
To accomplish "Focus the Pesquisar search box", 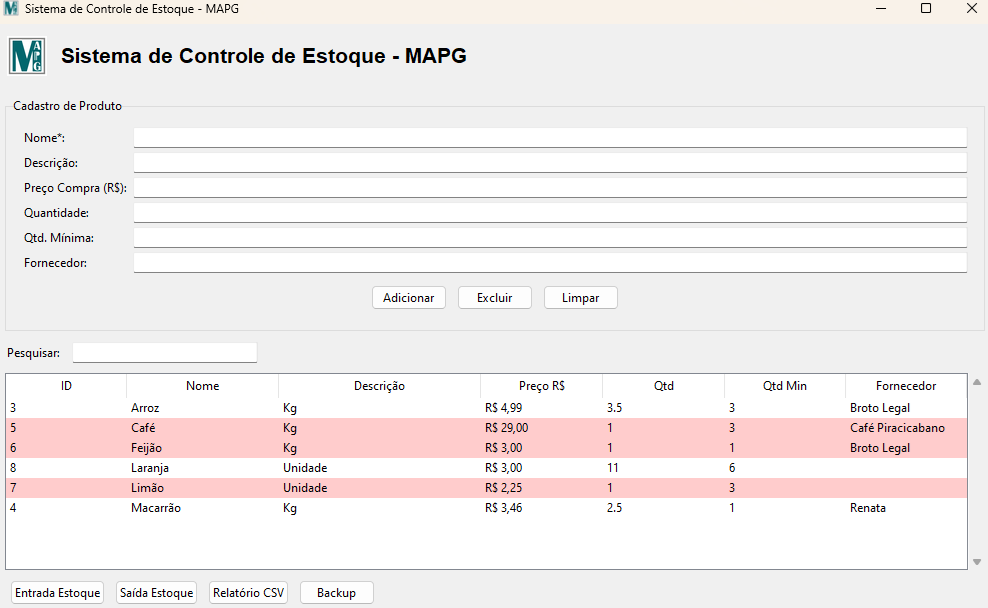I will tap(165, 353).
